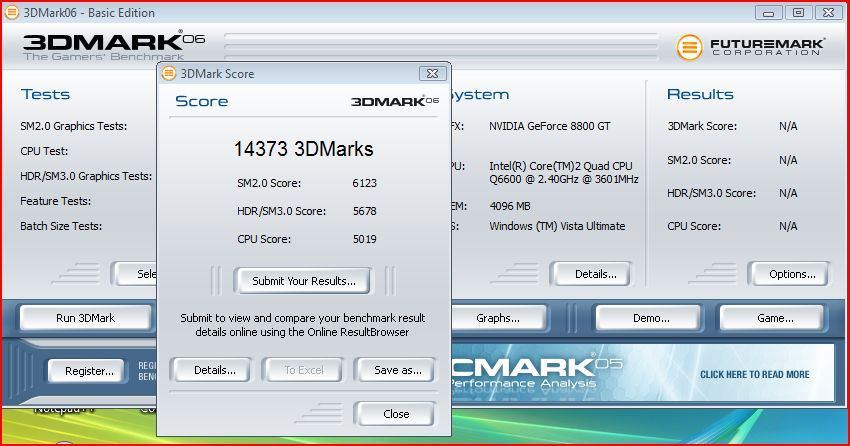Image resolution: width=850 pixels, height=446 pixels.
Task: Click the 3DMARK06 logo in main window
Action: tap(114, 46)
